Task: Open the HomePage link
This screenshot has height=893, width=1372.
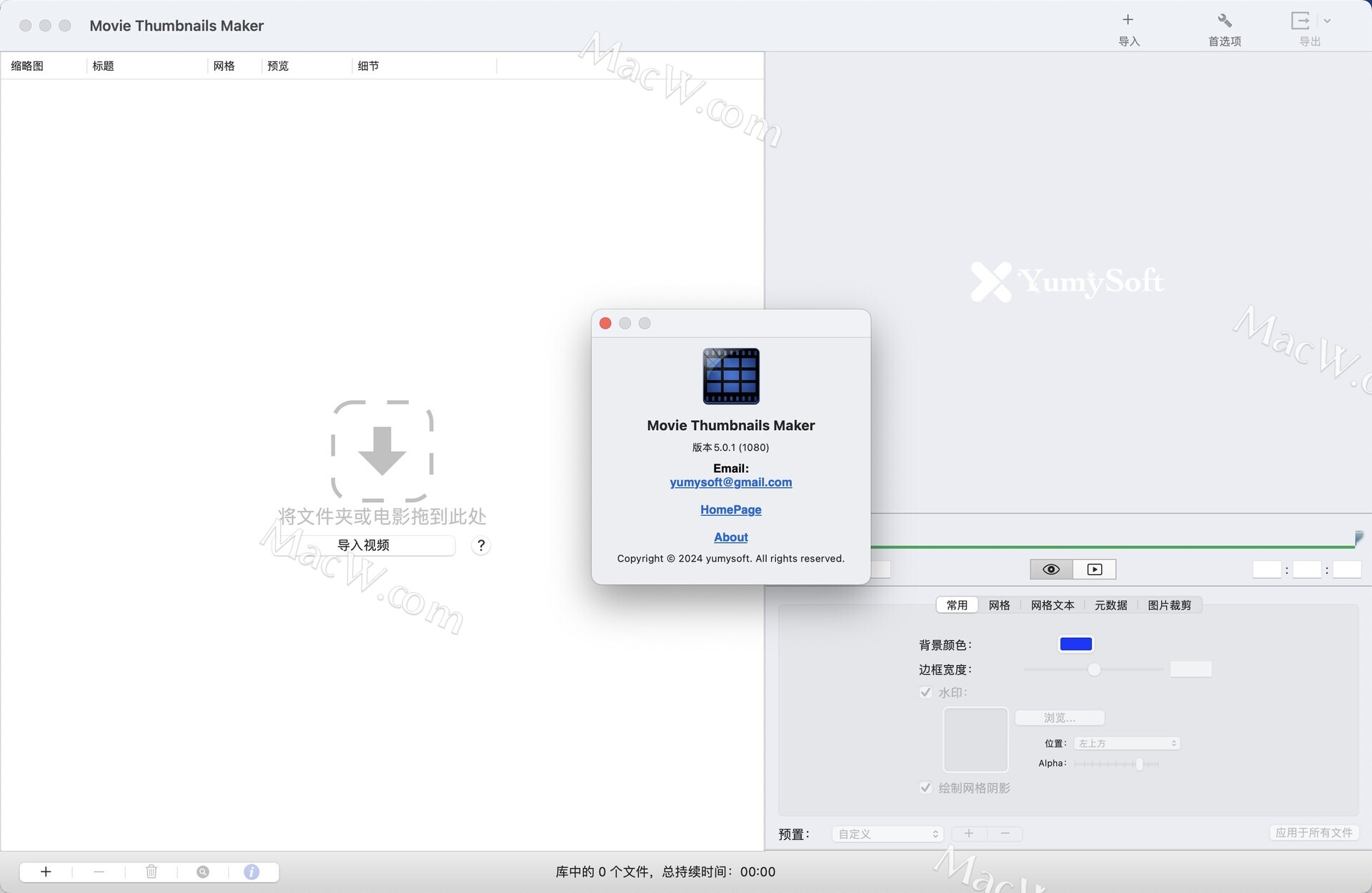Action: click(x=731, y=510)
